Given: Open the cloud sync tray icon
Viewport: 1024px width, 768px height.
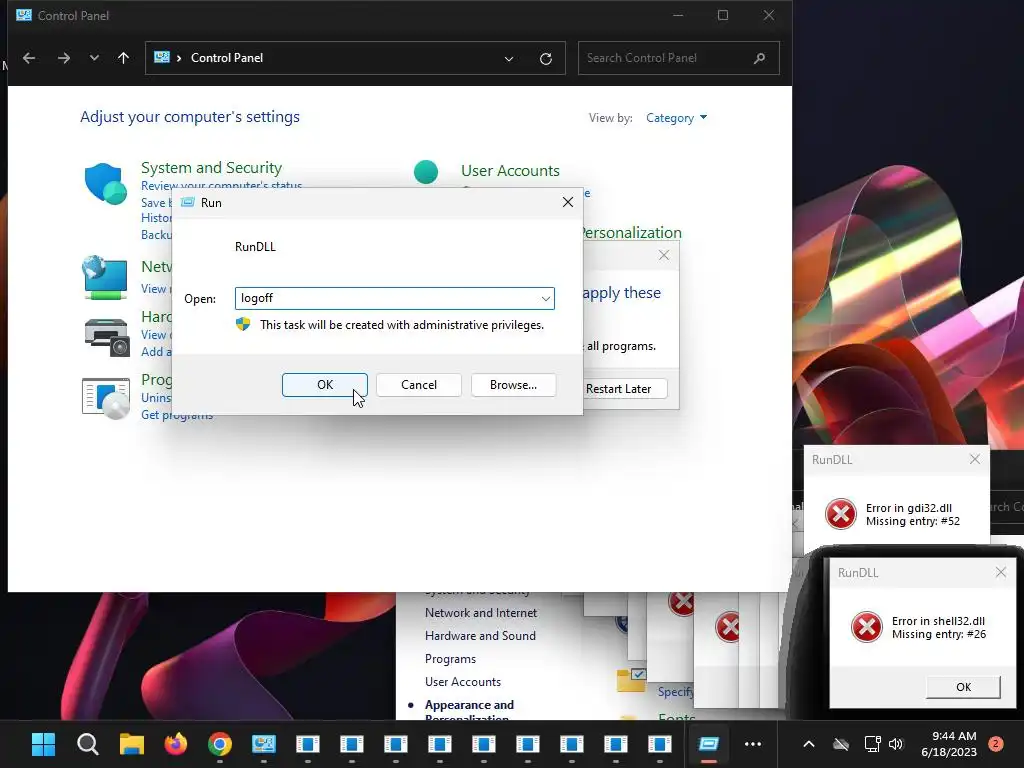Looking at the screenshot, I should pos(841,744).
